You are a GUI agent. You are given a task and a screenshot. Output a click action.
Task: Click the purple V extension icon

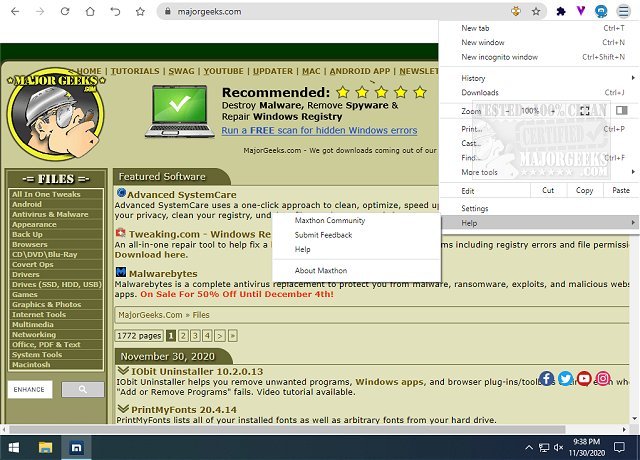coord(581,11)
